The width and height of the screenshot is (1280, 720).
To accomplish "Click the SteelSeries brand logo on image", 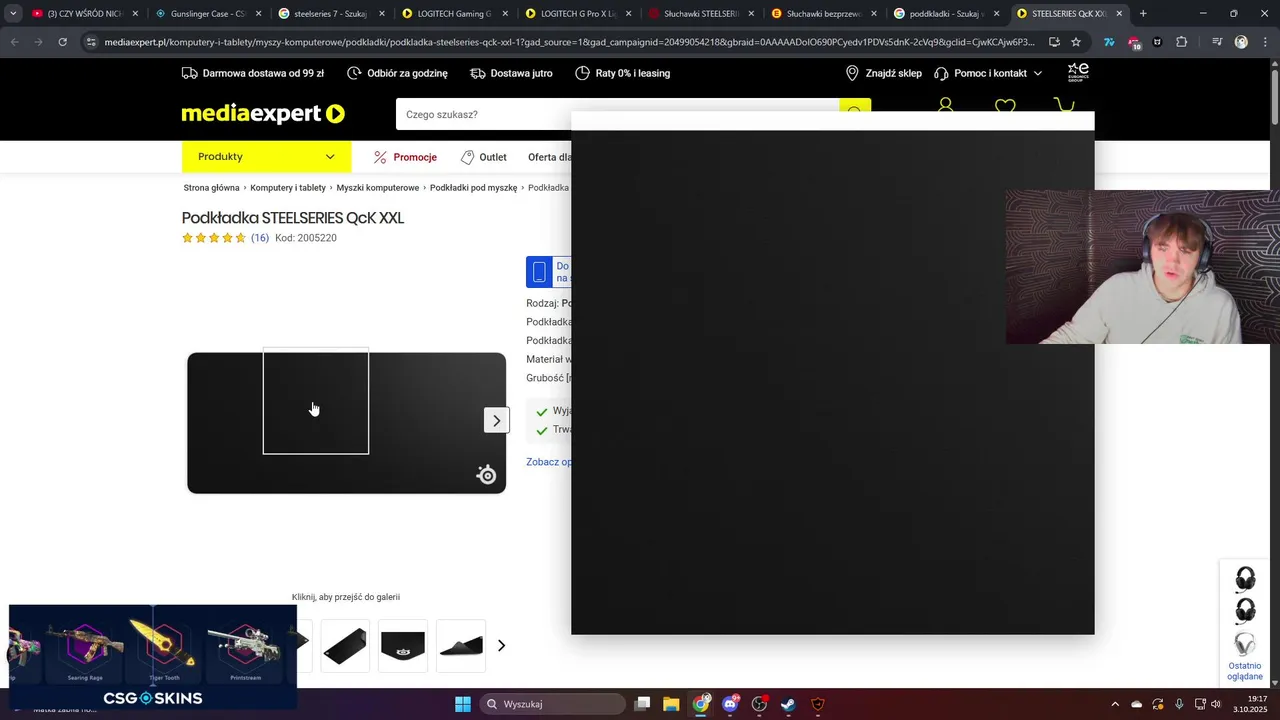I will coord(487,475).
